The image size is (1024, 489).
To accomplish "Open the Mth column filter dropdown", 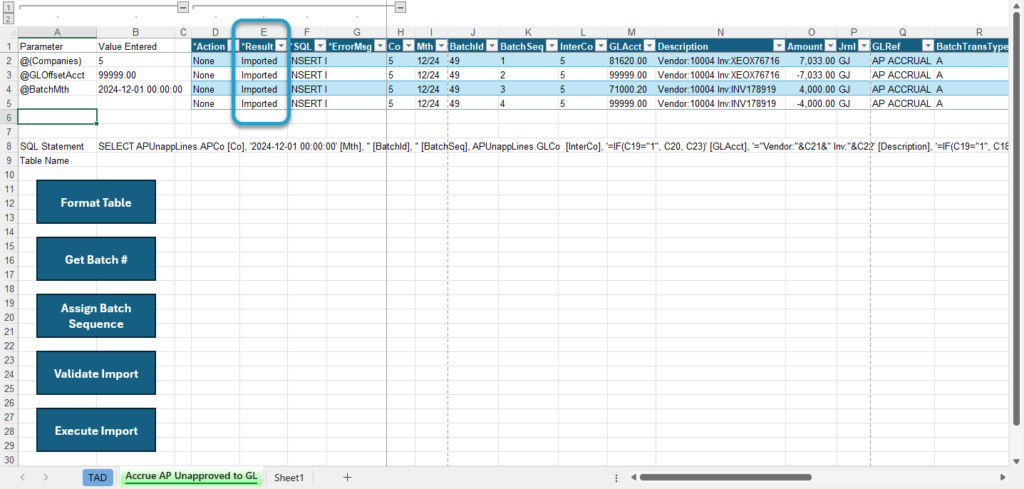I will point(440,46).
